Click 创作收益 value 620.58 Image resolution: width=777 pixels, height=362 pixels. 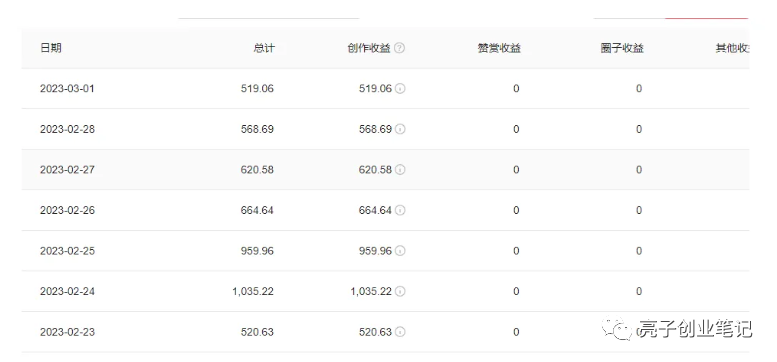tap(375, 170)
